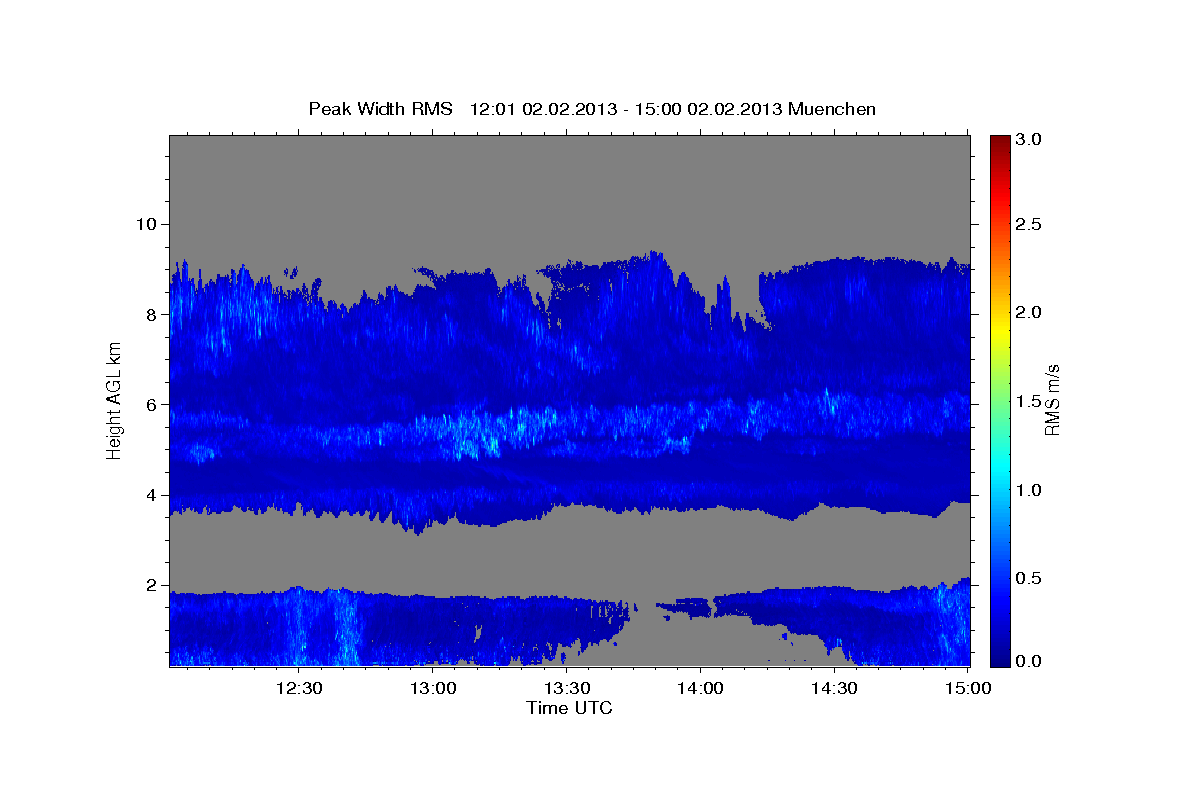Screen dimensions: 1200x800
Task: Click the '14:00' time tick label
Action: click(x=700, y=688)
